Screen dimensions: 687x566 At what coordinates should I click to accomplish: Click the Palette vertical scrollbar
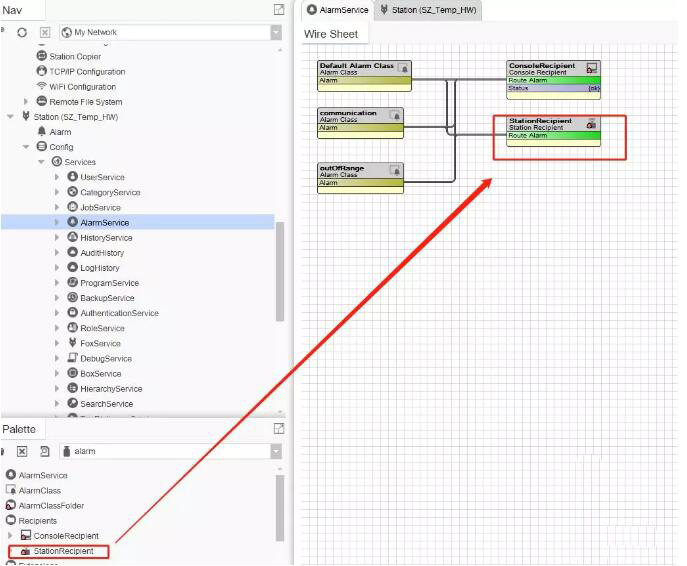(x=280, y=508)
